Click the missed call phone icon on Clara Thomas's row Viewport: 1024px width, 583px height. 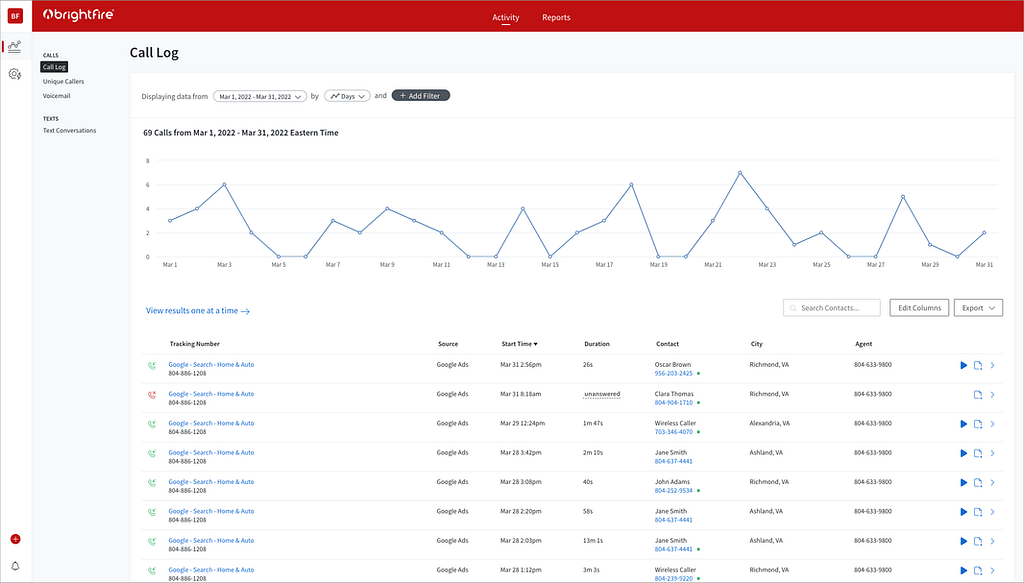click(150, 395)
